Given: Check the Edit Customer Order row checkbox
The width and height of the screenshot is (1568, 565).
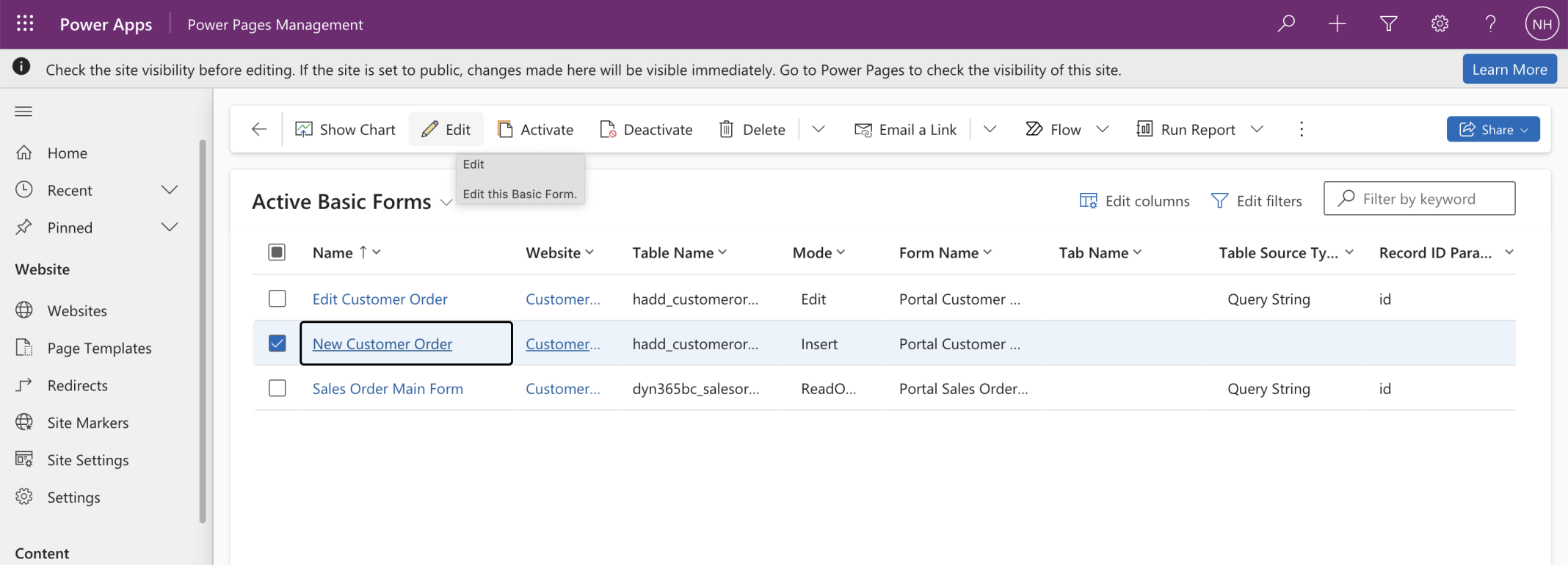Looking at the screenshot, I should [x=277, y=299].
